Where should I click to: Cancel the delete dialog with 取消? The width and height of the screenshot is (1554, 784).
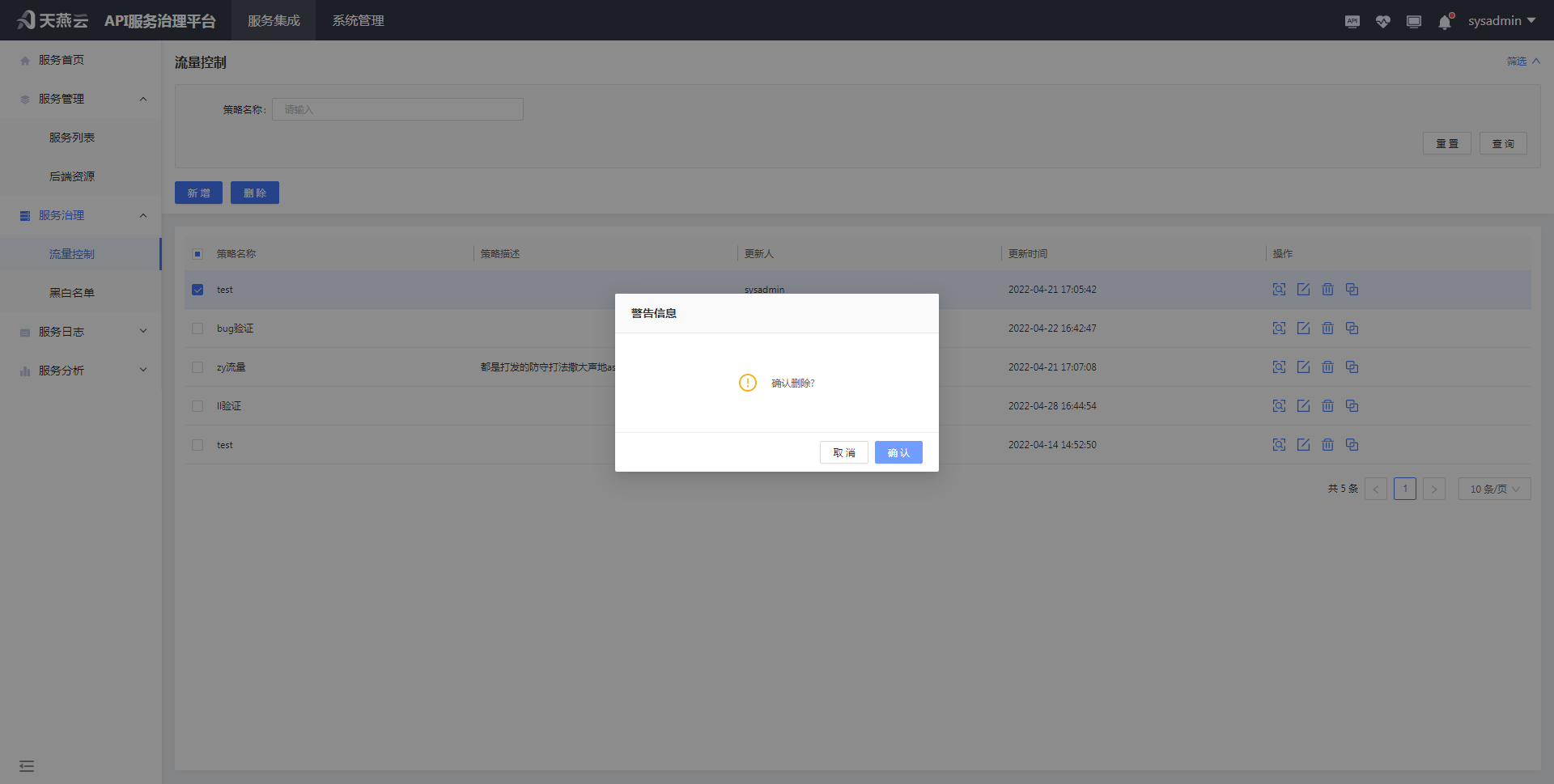843,452
